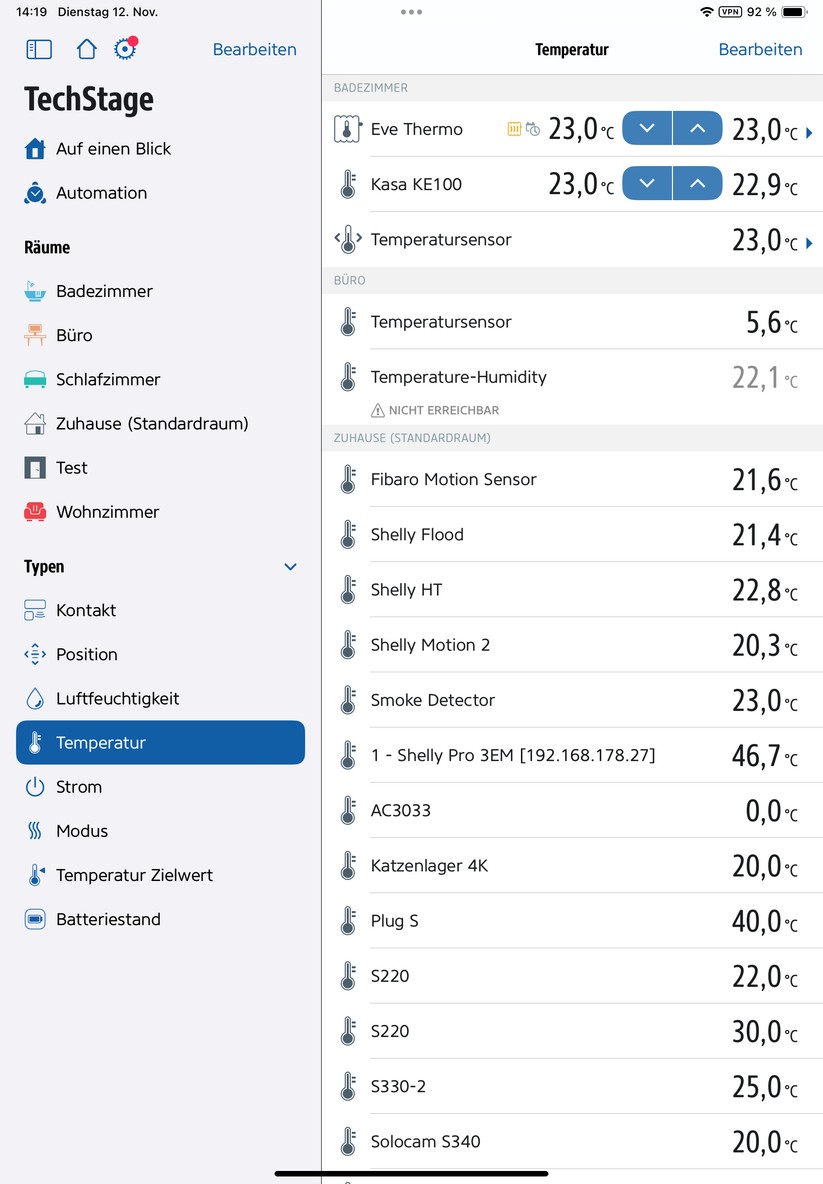Select Temperatur Zielwert type
The height and width of the screenshot is (1184, 823).
pos(134,875)
